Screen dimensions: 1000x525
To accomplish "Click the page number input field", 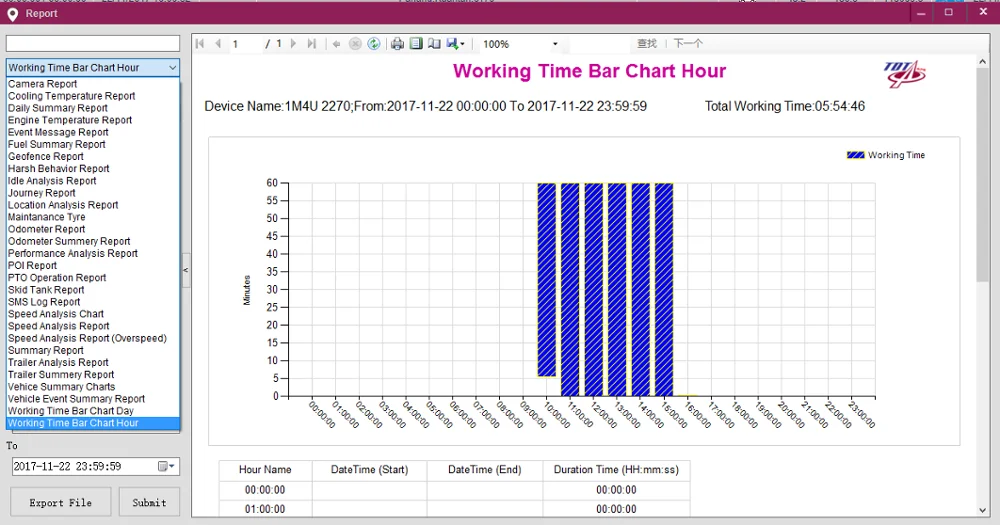I will pos(245,44).
